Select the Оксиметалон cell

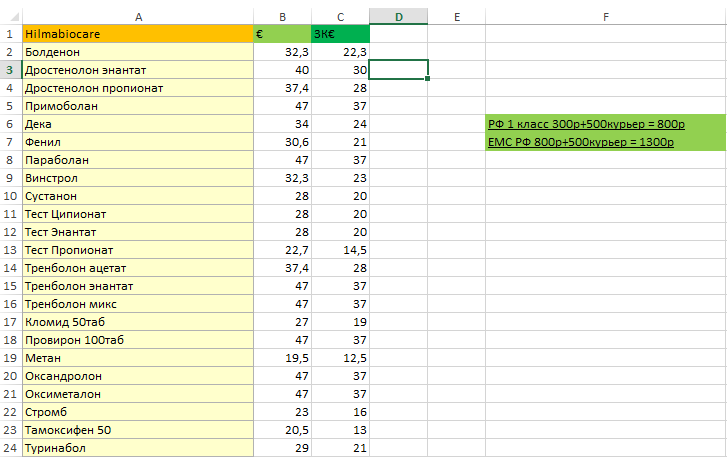[x=138, y=394]
